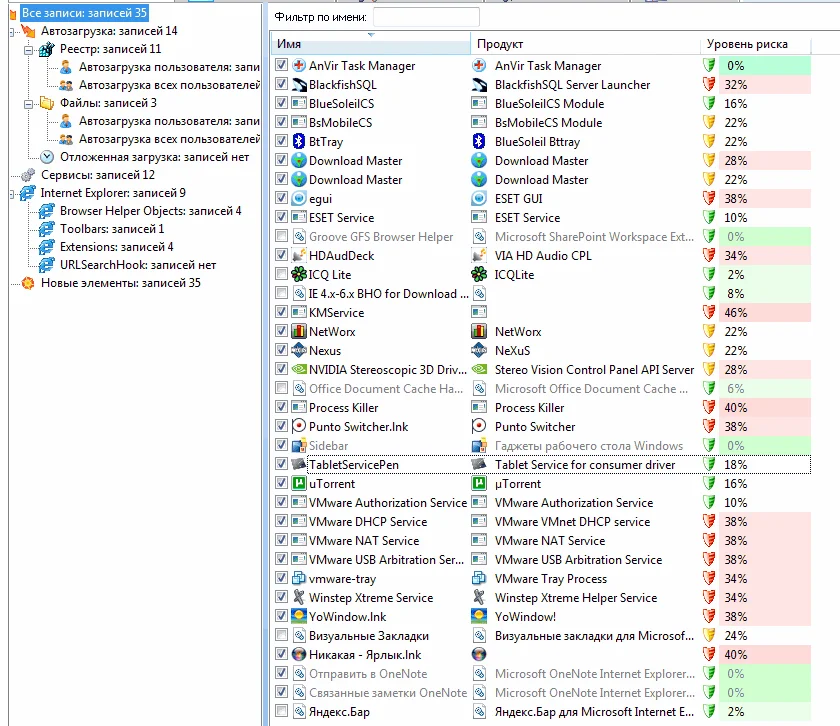Uncheck the KMService checkbox
Screen dimensions: 840x726
(x=281, y=312)
